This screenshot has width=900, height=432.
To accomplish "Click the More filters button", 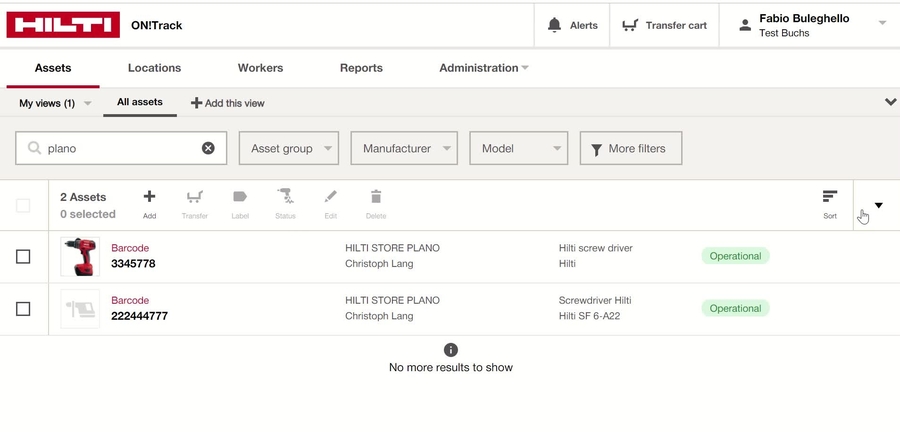I will click(x=631, y=148).
